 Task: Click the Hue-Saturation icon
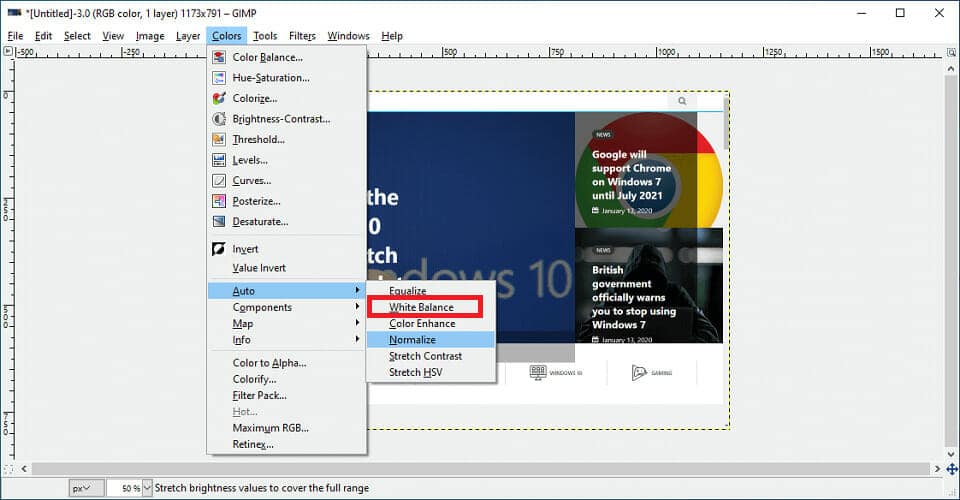pyautogui.click(x=219, y=78)
